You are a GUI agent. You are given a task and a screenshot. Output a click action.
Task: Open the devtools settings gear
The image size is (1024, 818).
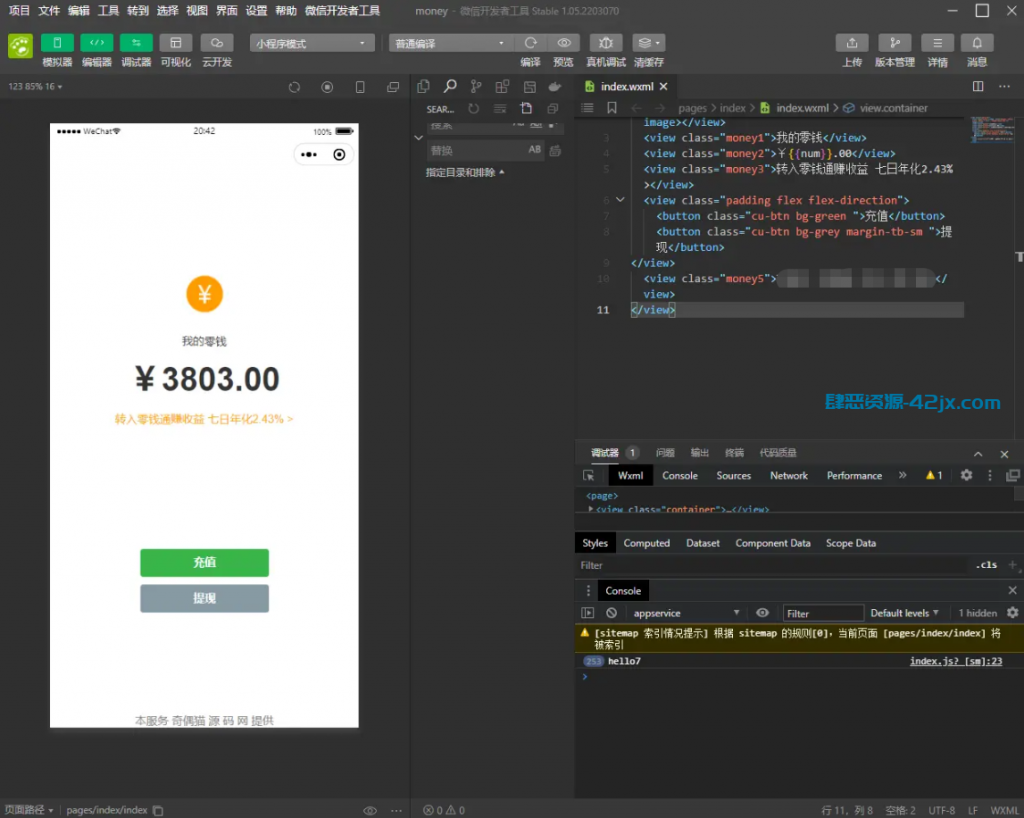(x=967, y=476)
